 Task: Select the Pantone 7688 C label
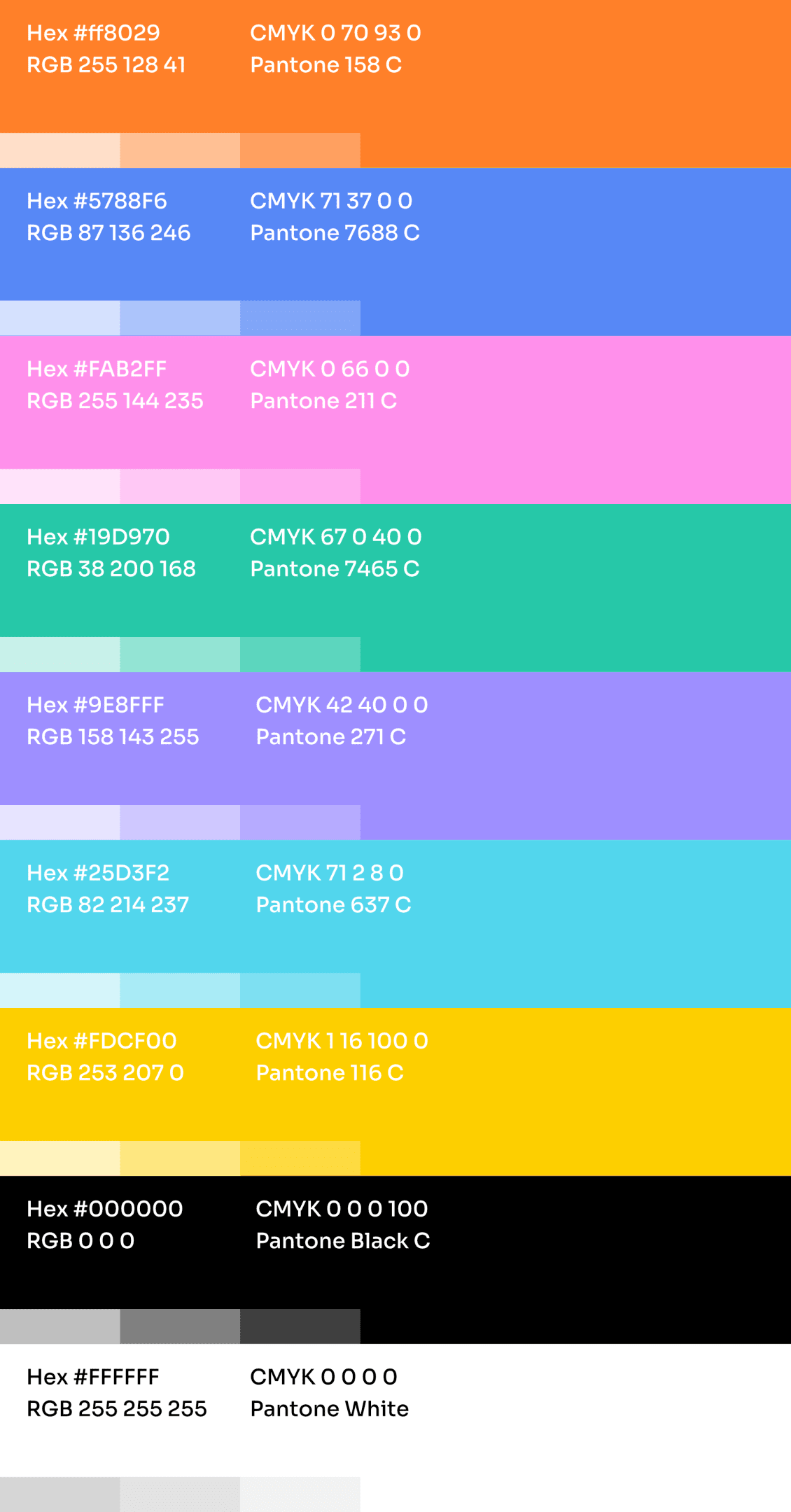tap(335, 233)
